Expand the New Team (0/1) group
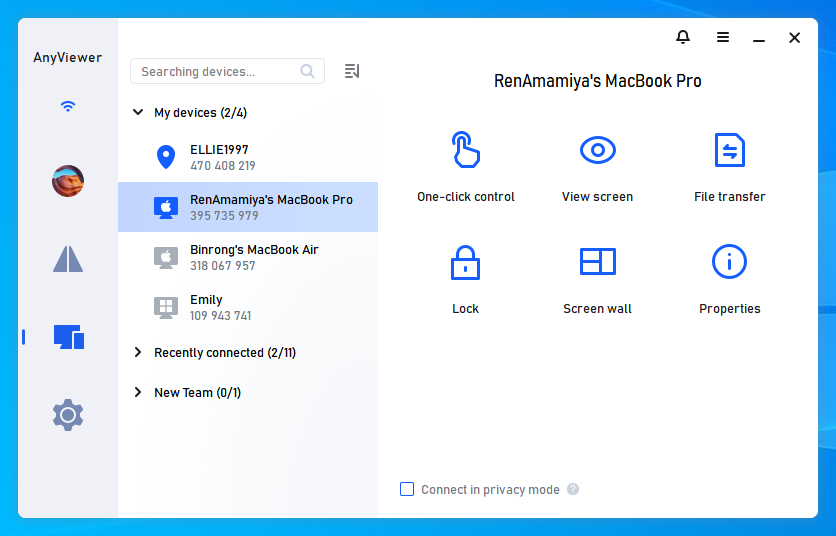 (138, 392)
